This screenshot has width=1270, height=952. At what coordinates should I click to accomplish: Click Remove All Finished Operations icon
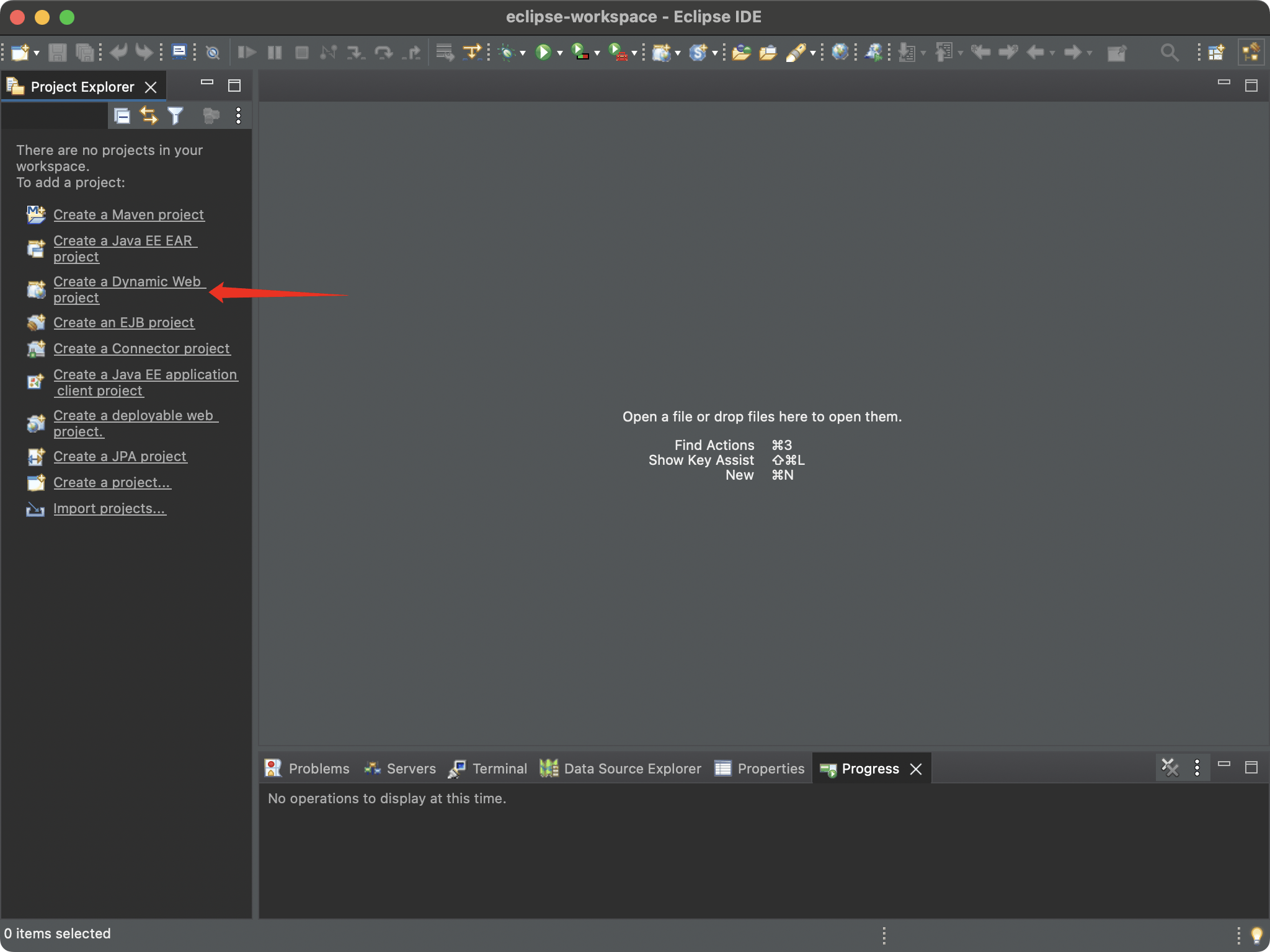(x=1170, y=768)
